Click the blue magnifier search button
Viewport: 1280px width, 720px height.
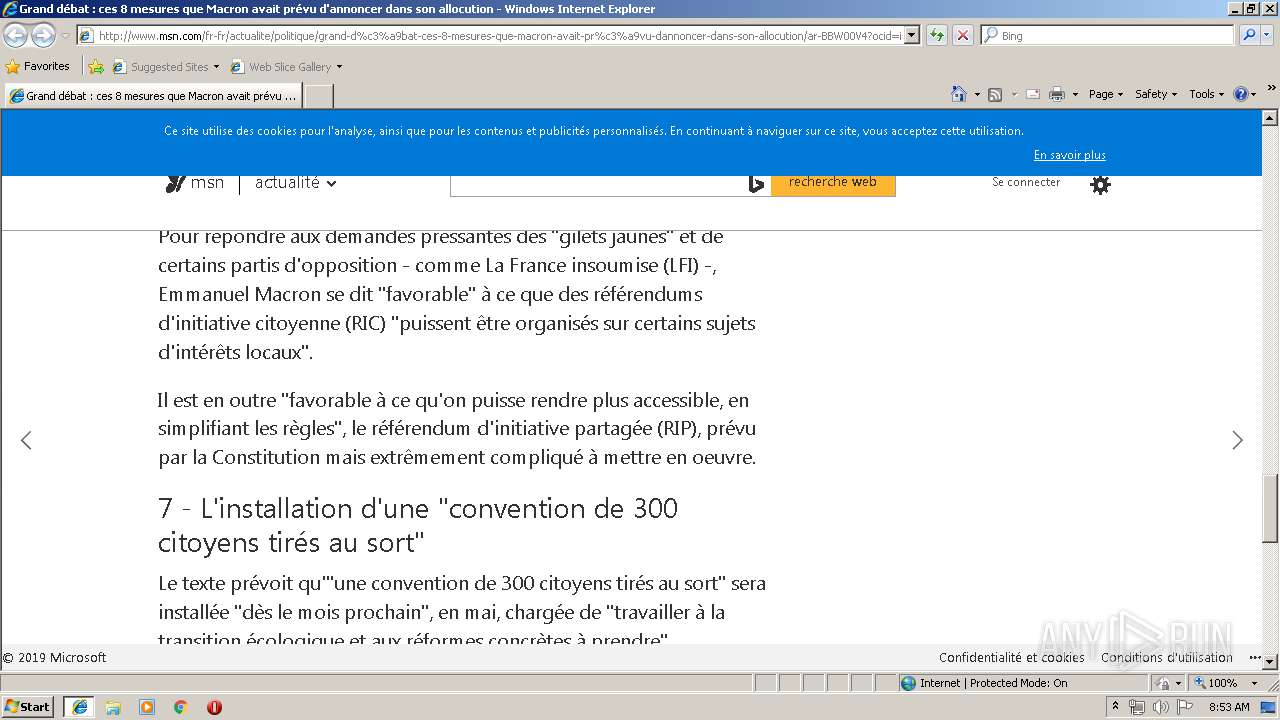[1249, 36]
